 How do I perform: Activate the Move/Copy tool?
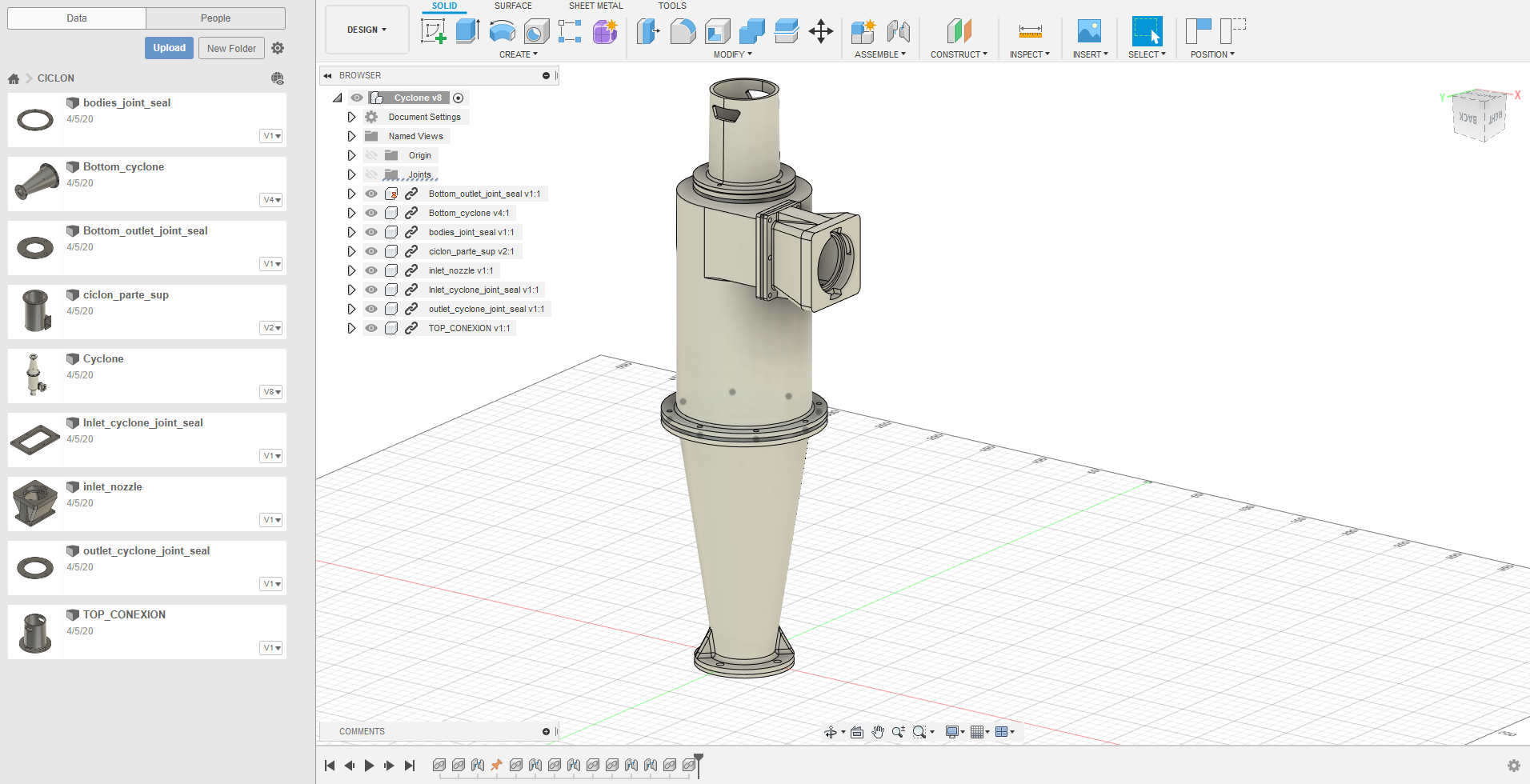pos(821,30)
